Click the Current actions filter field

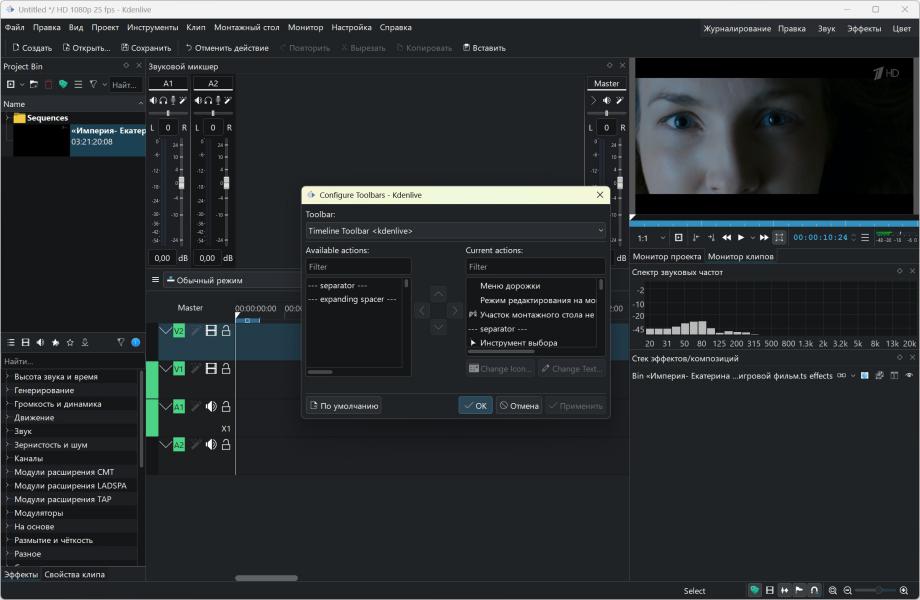(x=535, y=267)
